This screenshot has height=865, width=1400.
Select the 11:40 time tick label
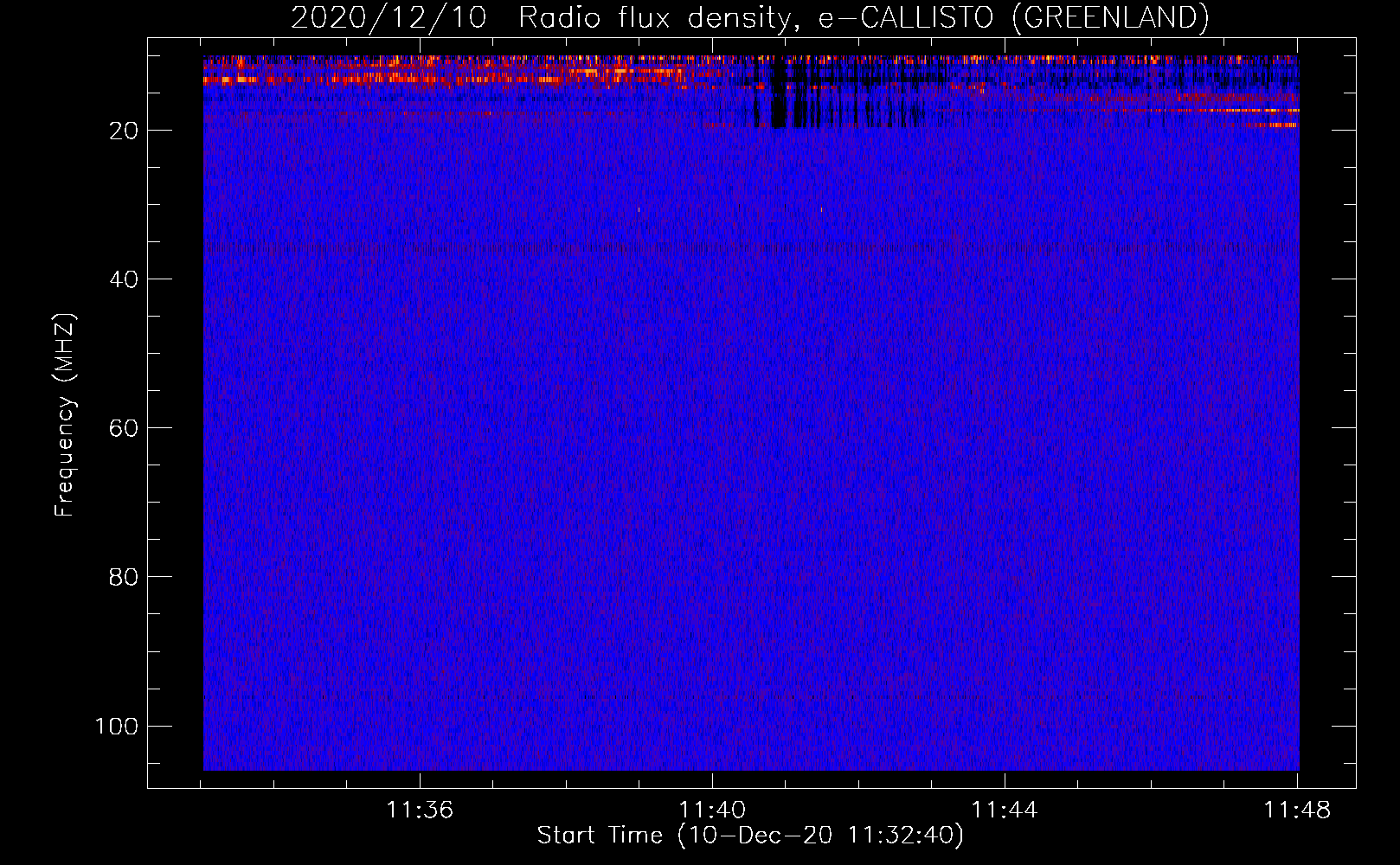(x=712, y=810)
